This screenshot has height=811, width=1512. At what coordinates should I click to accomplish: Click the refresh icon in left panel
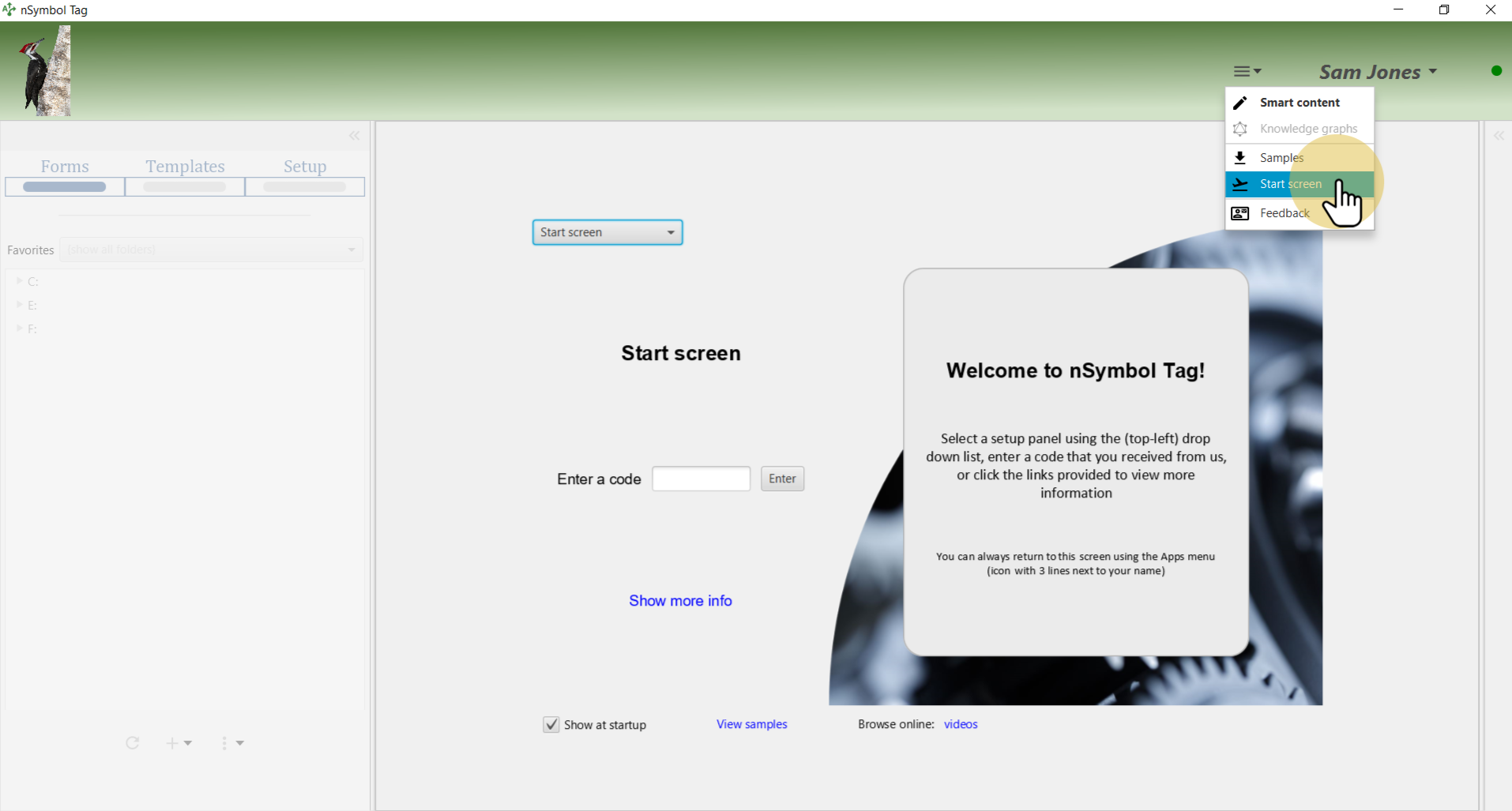[132, 743]
